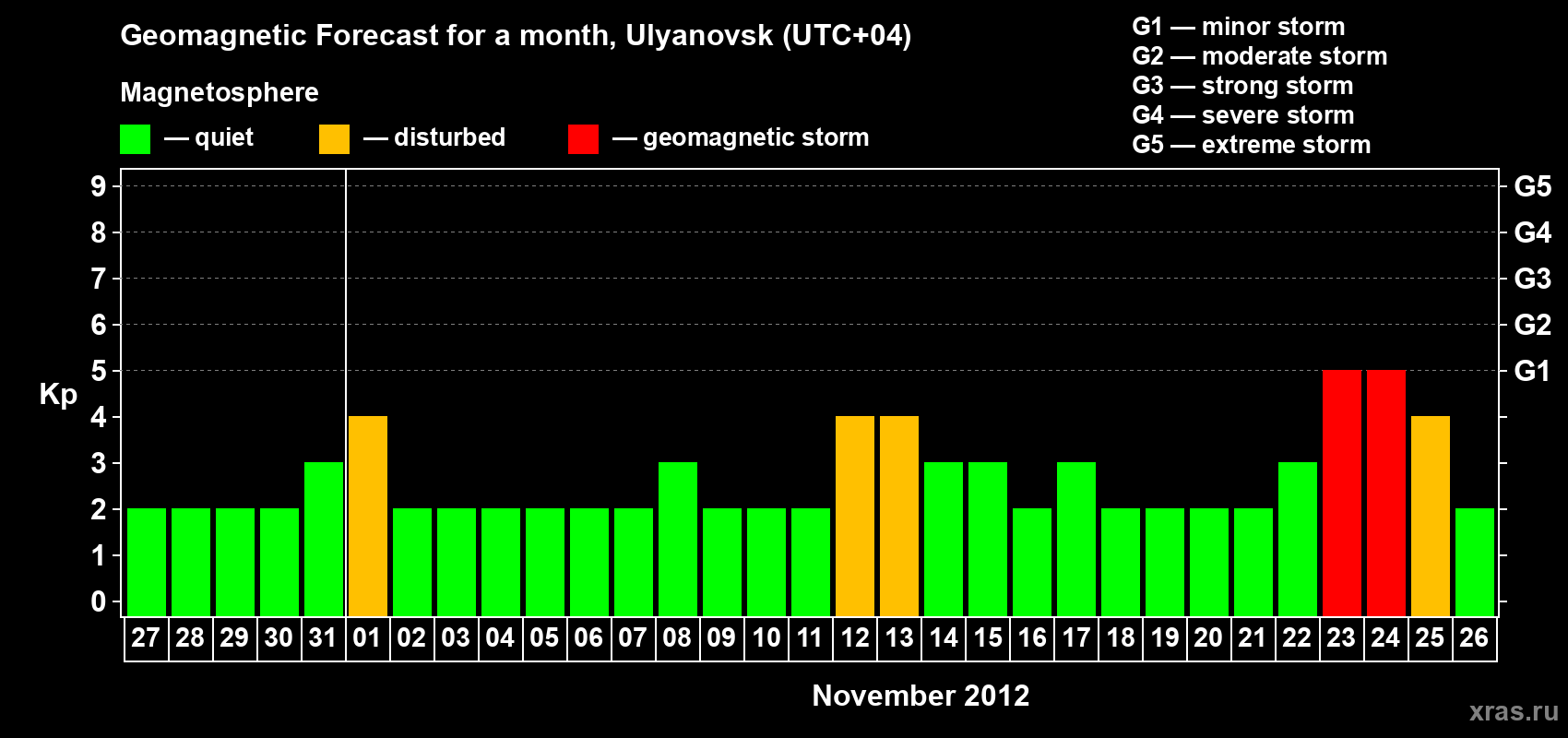The image size is (1568, 738).
Task: Click the 'G1 — minor storm' legend line
Action: (x=1238, y=27)
